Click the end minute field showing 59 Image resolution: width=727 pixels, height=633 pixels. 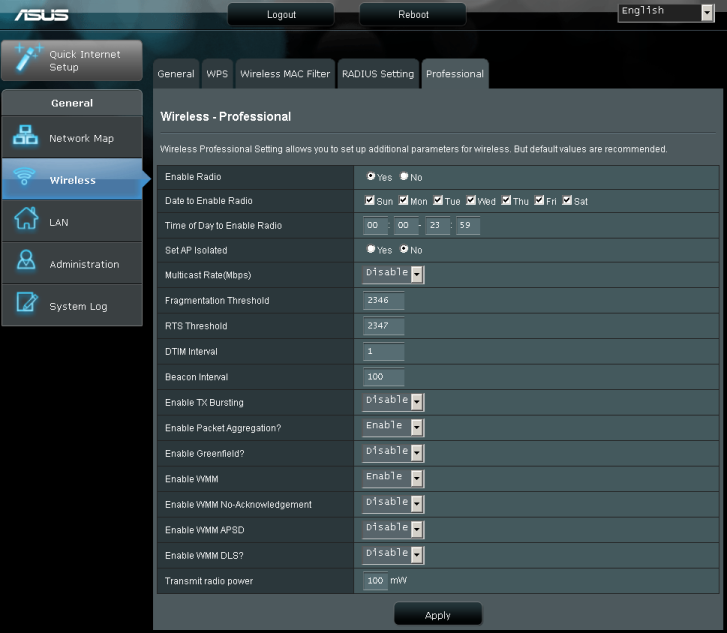click(x=468, y=225)
